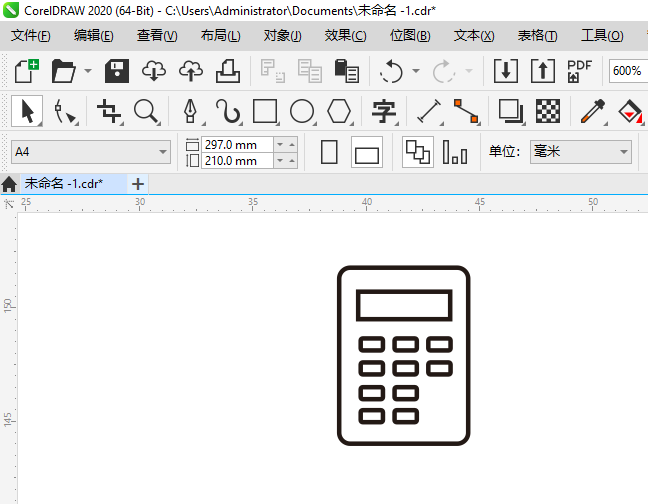Image resolution: width=648 pixels, height=504 pixels.
Task: Open the units 毫米 dropdown
Action: coord(581,152)
